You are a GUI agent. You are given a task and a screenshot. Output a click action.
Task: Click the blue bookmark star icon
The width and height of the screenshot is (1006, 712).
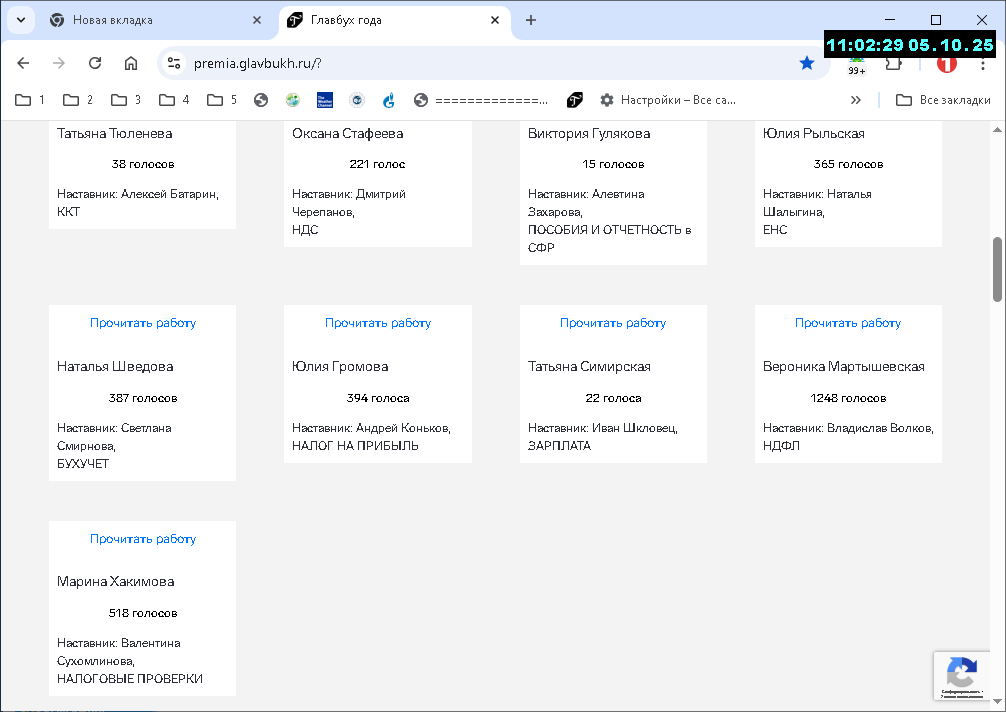point(806,63)
